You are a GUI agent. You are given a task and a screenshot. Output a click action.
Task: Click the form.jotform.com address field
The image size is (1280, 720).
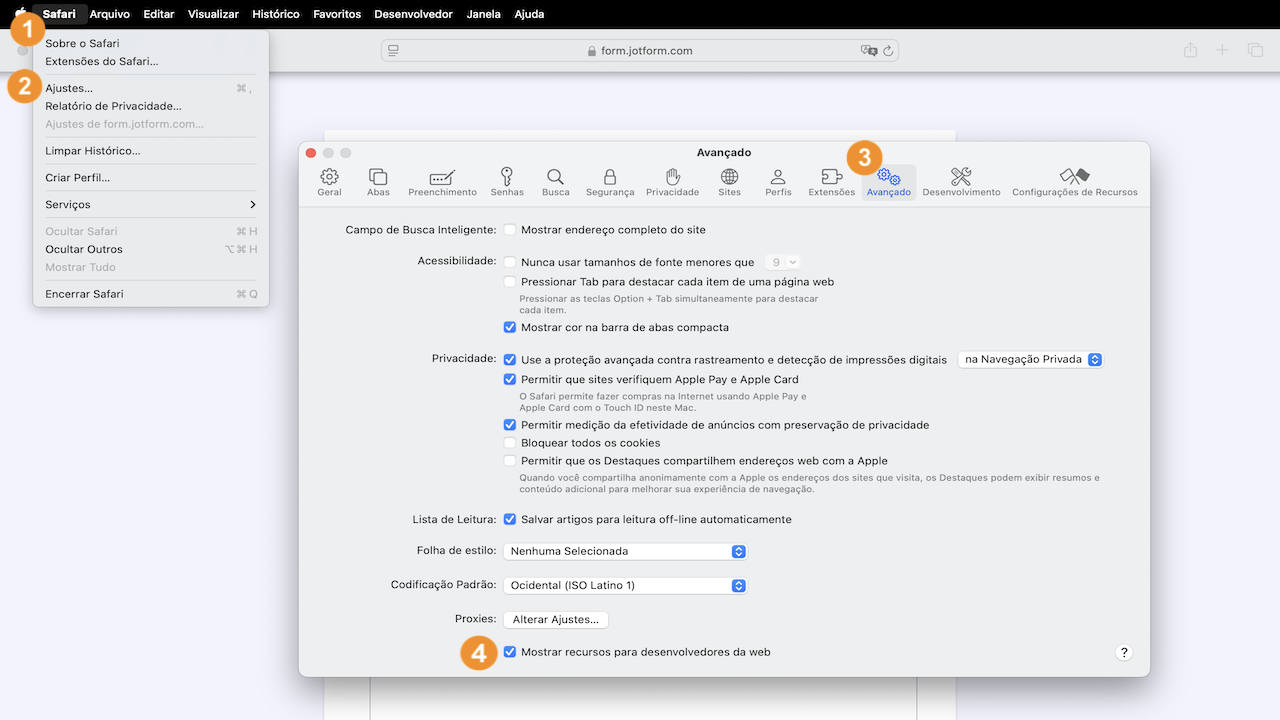coord(640,51)
